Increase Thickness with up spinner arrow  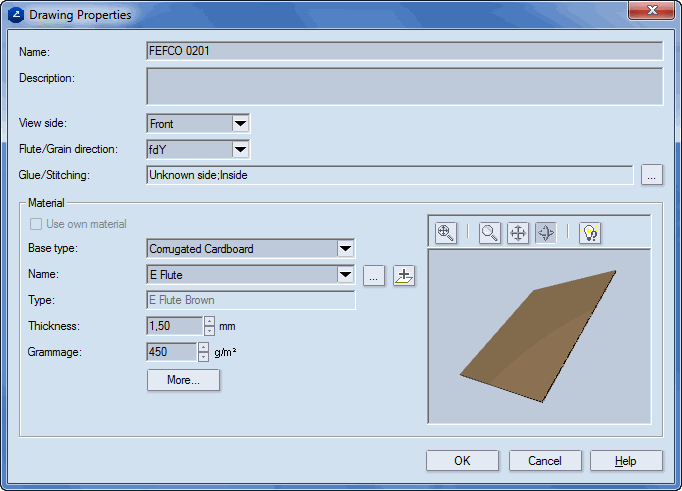[208, 321]
